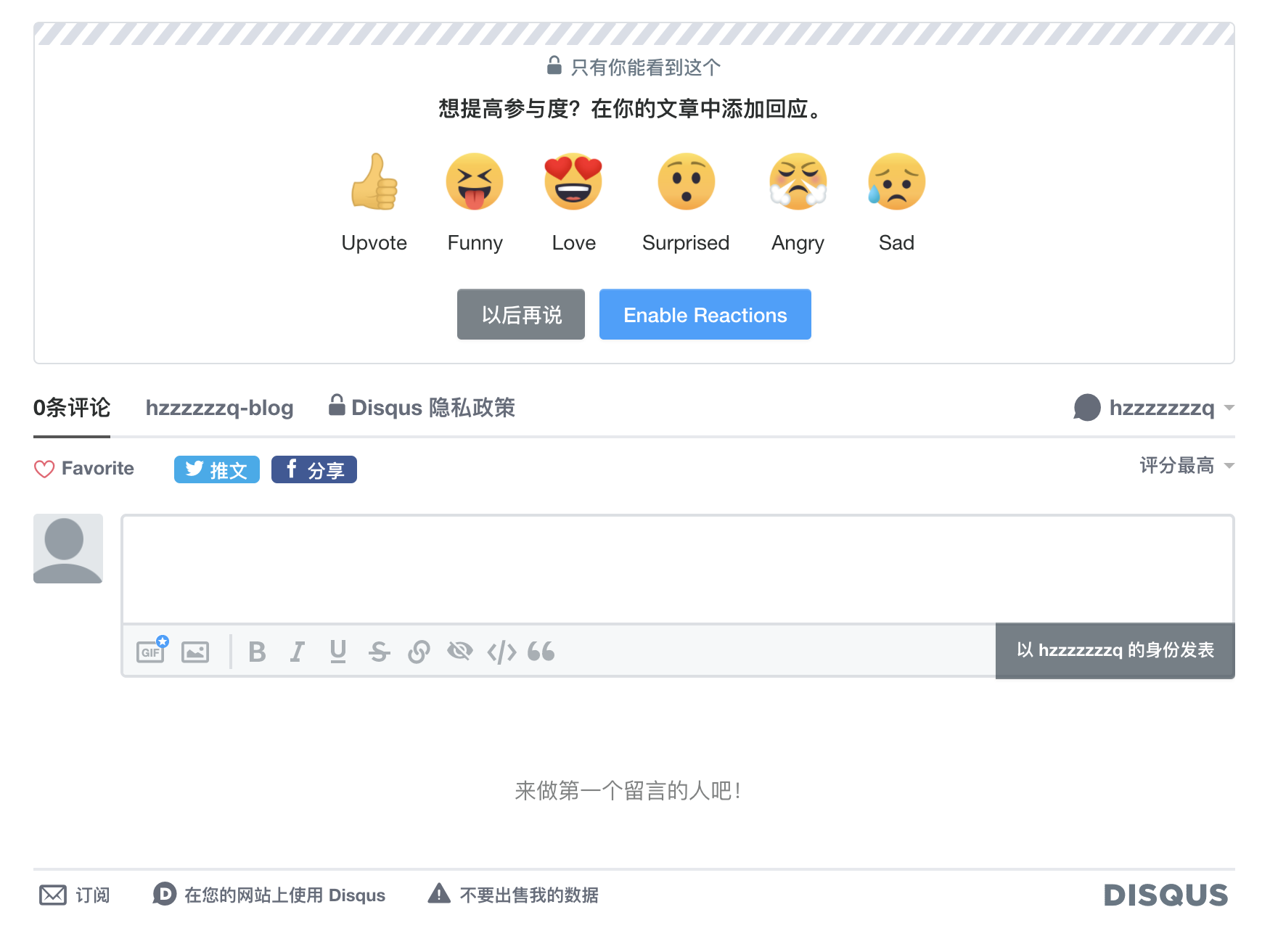The height and width of the screenshot is (952, 1270).
Task: Share via the Facebook 分享 button
Action: [x=314, y=469]
